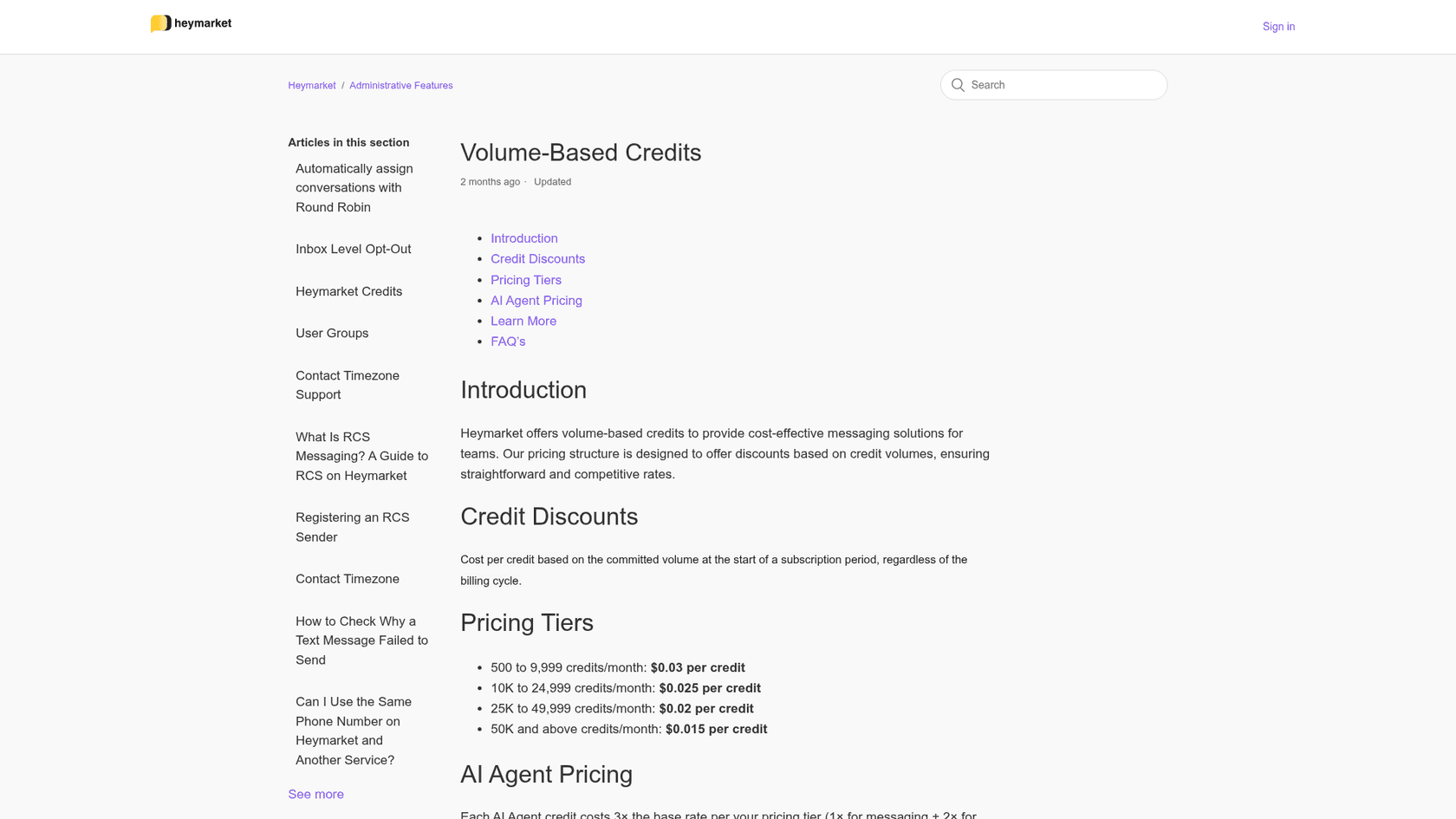Click the Volume-Based Credits title
The height and width of the screenshot is (819, 1456).
point(581,153)
